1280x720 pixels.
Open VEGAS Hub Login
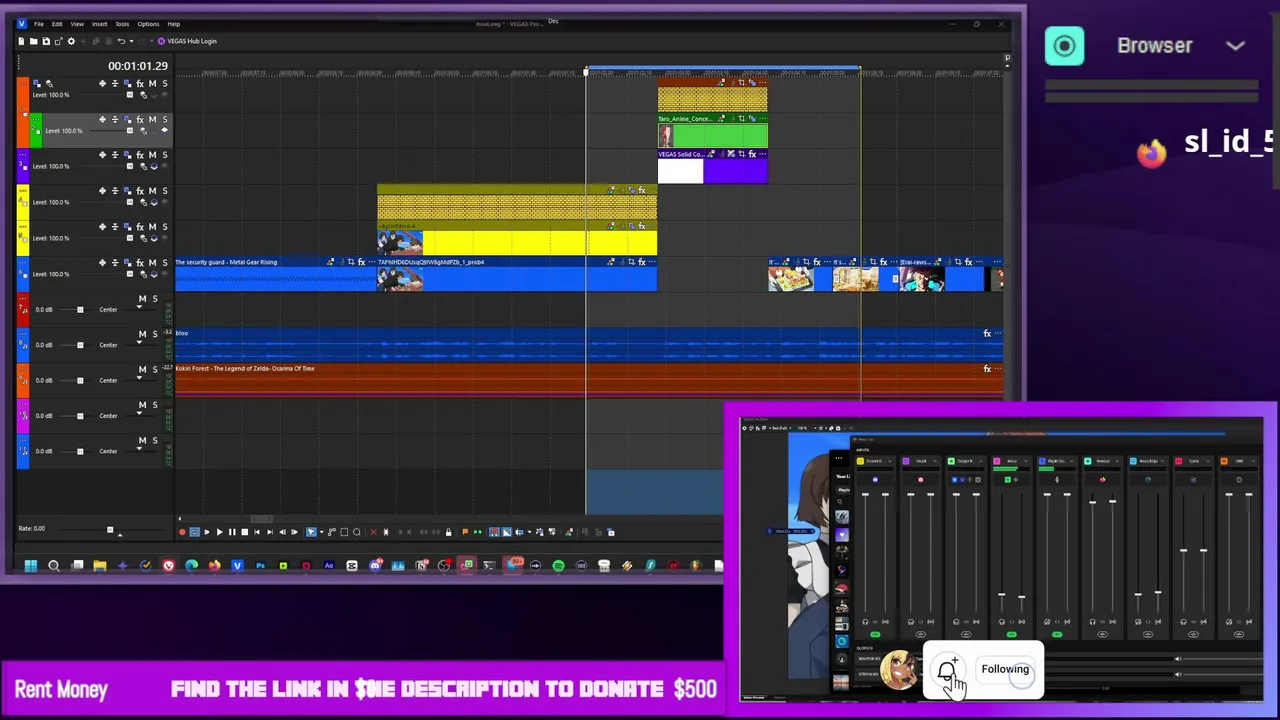[x=187, y=41]
